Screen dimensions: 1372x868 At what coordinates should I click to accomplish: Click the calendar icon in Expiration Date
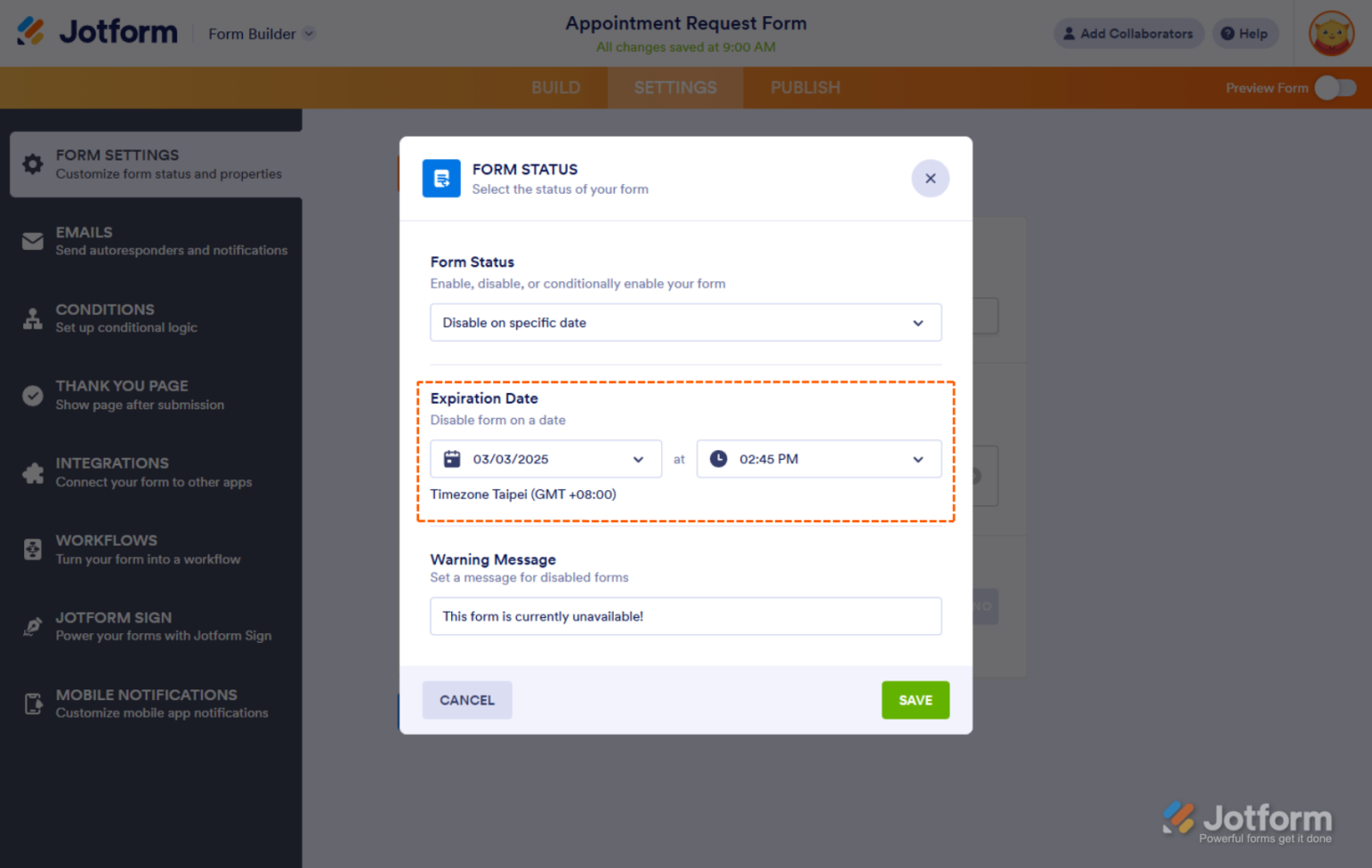[451, 458]
